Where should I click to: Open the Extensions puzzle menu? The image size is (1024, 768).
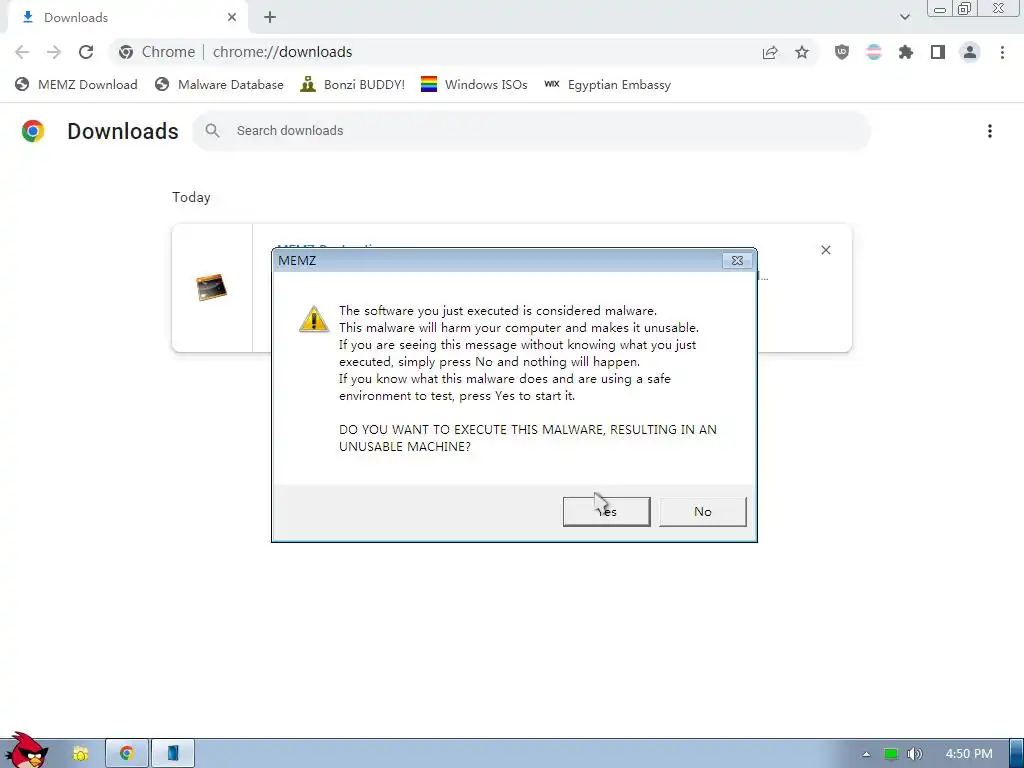(x=906, y=52)
